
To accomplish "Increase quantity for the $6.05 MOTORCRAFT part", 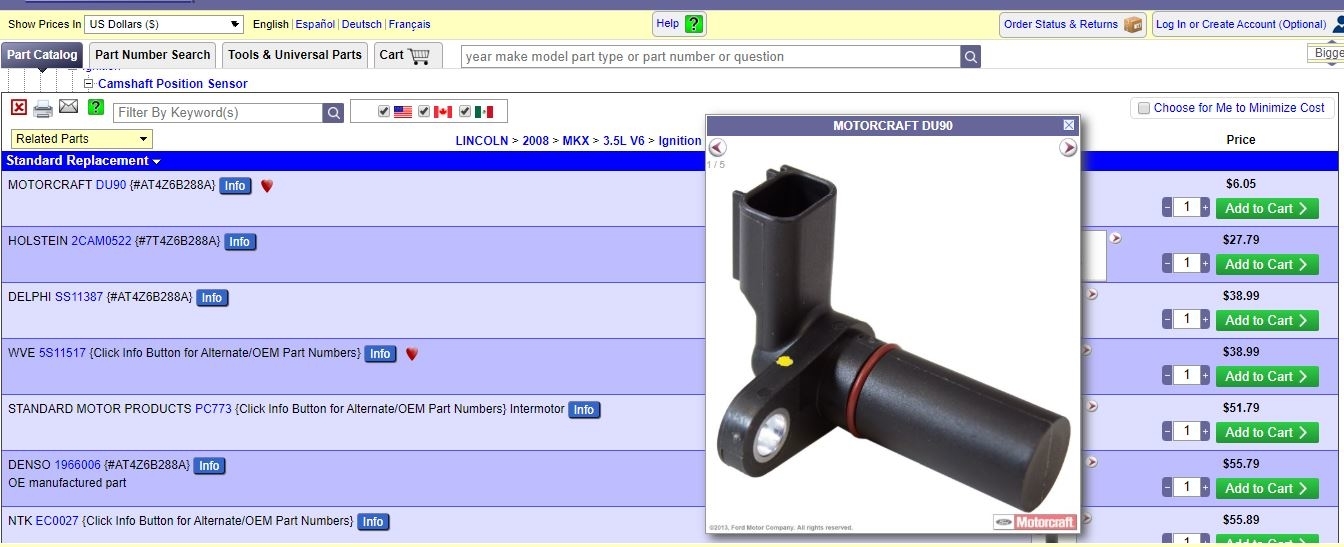I will (x=1205, y=208).
